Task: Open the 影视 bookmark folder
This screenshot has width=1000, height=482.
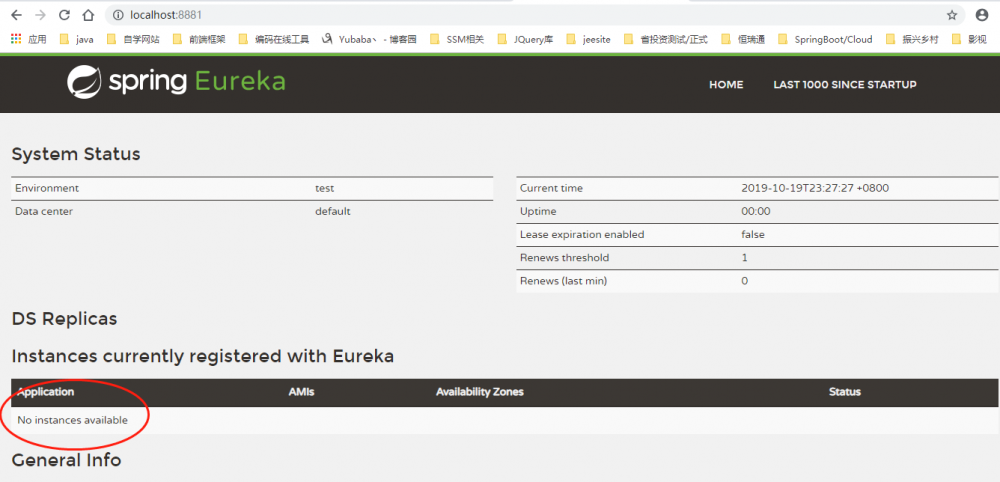Action: point(969,40)
